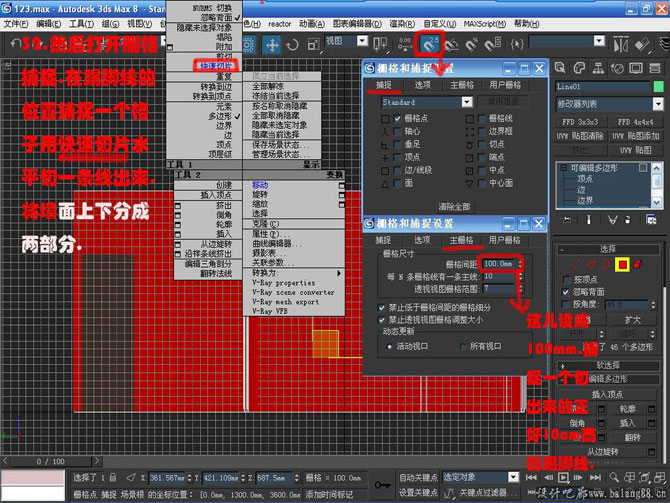Click the Line01 object color swatch
This screenshot has height=503, width=670.
click(658, 86)
